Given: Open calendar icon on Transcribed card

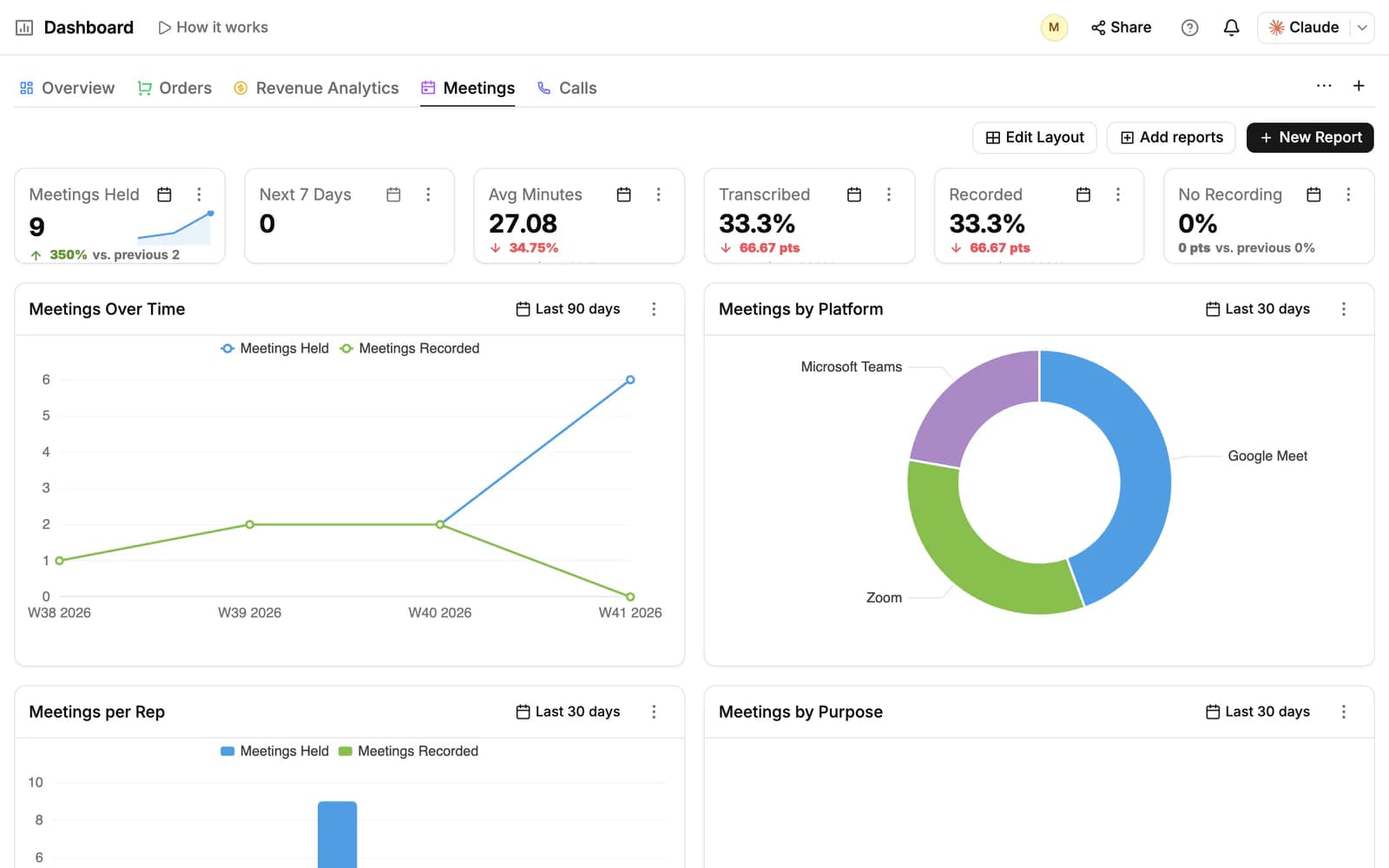Looking at the screenshot, I should (x=854, y=194).
